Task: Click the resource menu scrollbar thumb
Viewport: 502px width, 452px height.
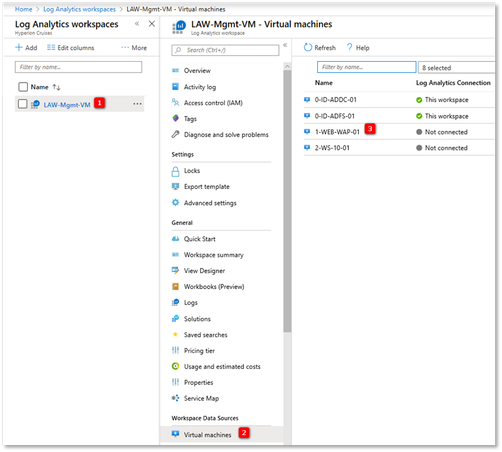Action: (287, 201)
